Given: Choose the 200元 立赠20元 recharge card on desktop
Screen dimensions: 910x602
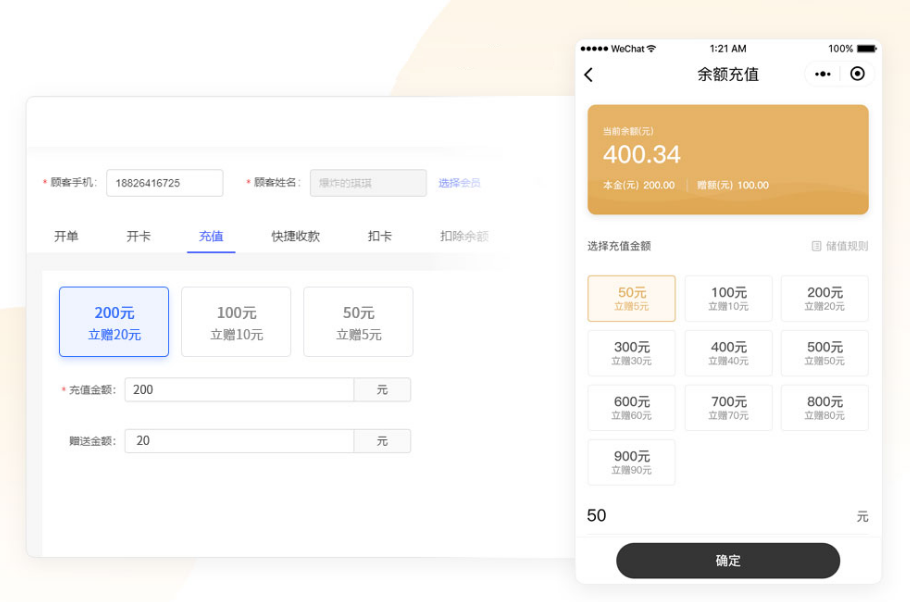Looking at the screenshot, I should click(x=114, y=322).
